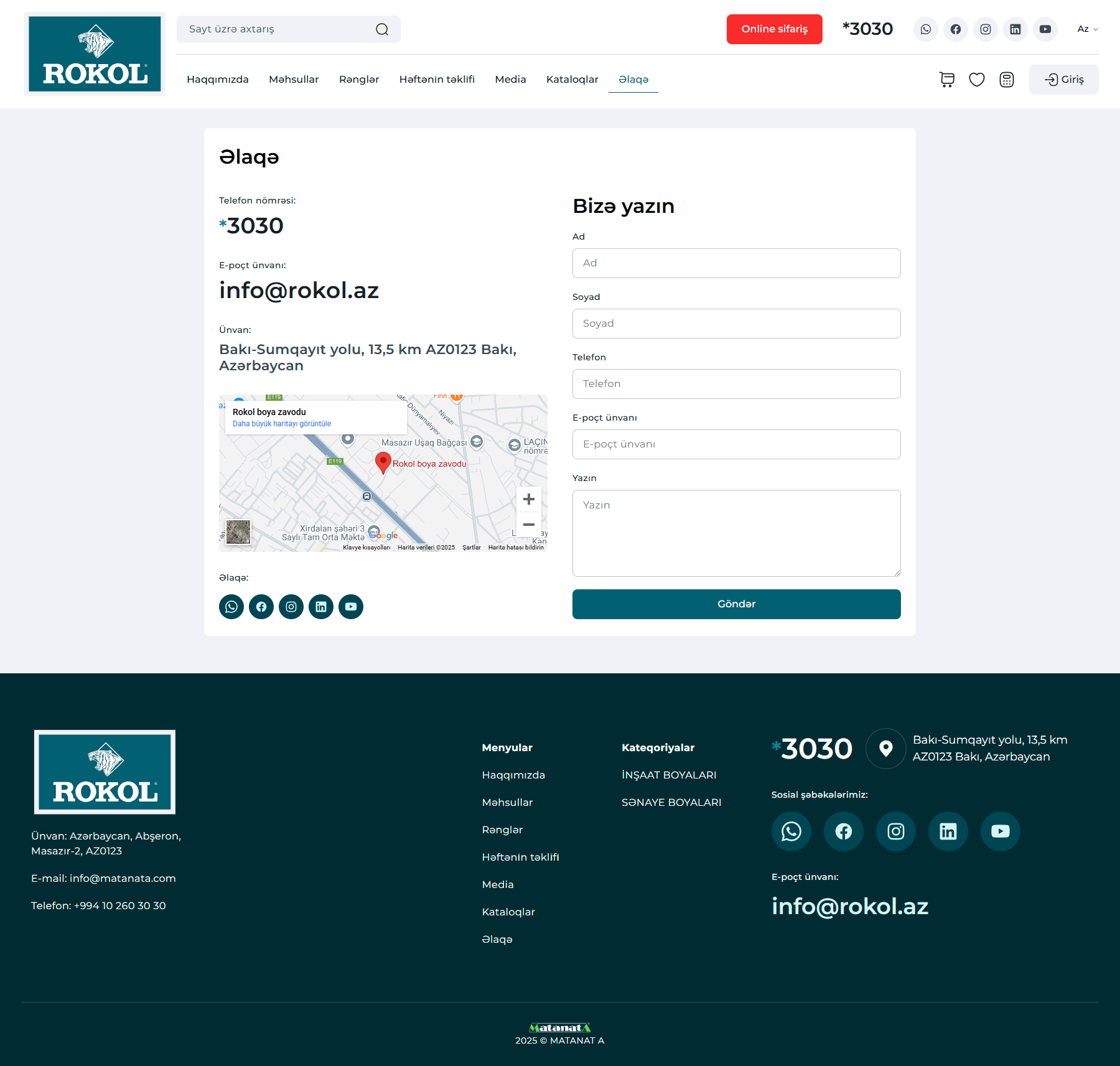Open the paint calculator icon
The width and height of the screenshot is (1120, 1066).
tap(1006, 80)
